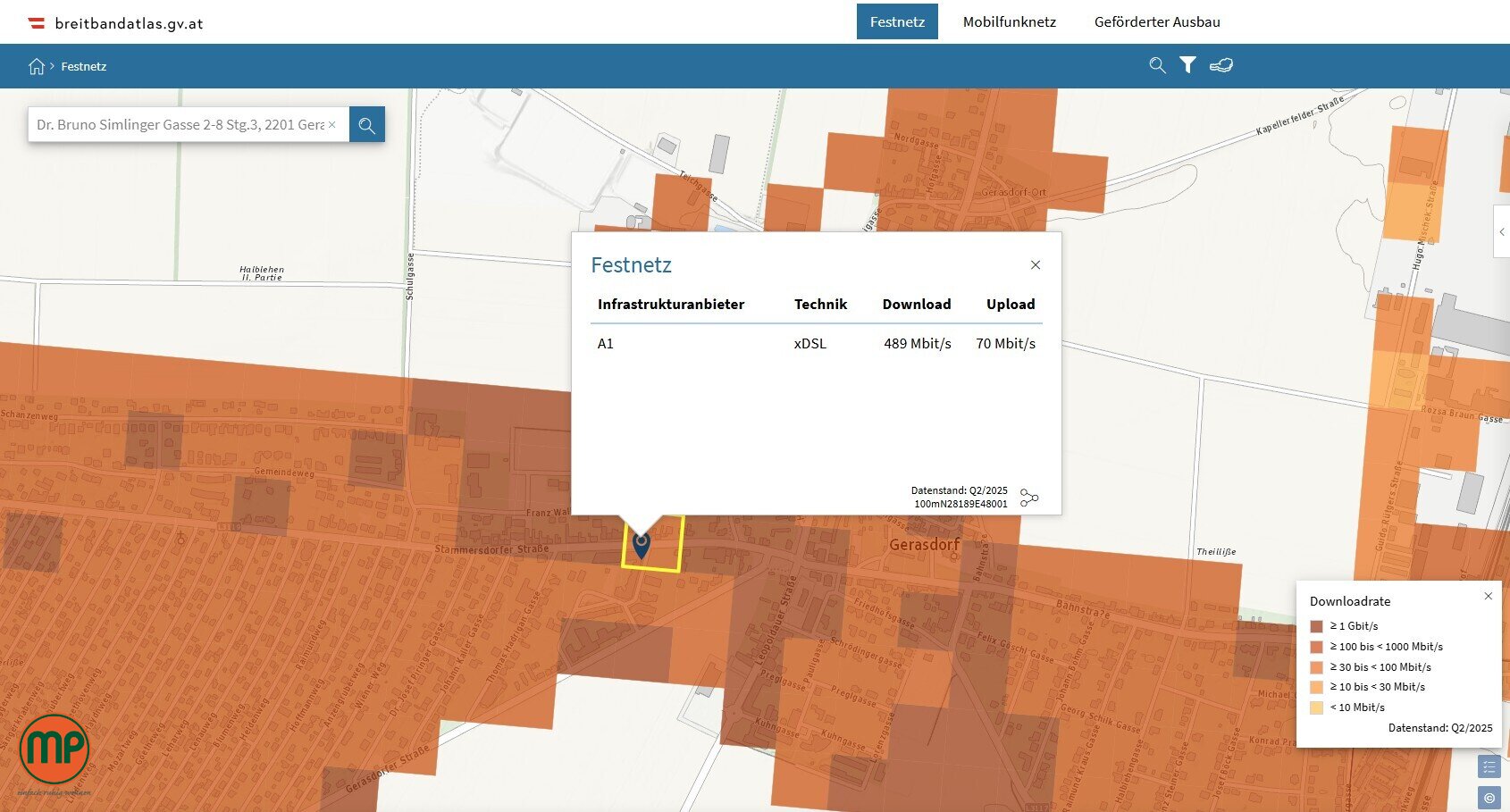
Task: Click the ≥ 1 Gbit/s legend color swatch
Action: coord(1316,626)
